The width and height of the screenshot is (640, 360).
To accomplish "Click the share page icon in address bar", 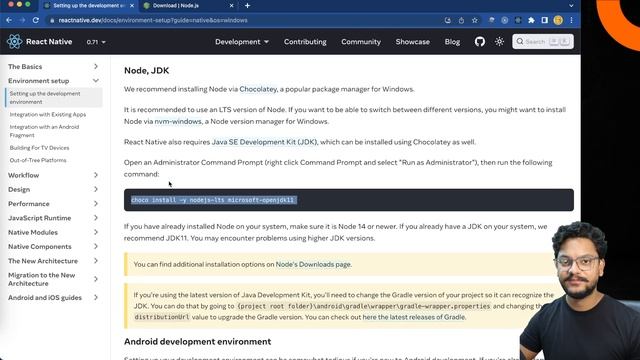I will pyautogui.click(x=461, y=20).
